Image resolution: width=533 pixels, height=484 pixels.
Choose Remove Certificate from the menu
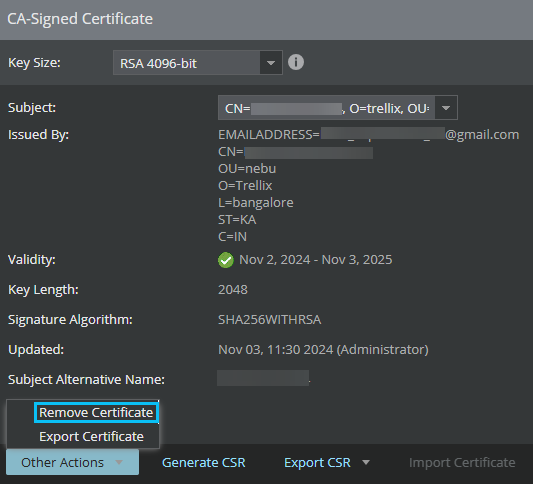[96, 413]
